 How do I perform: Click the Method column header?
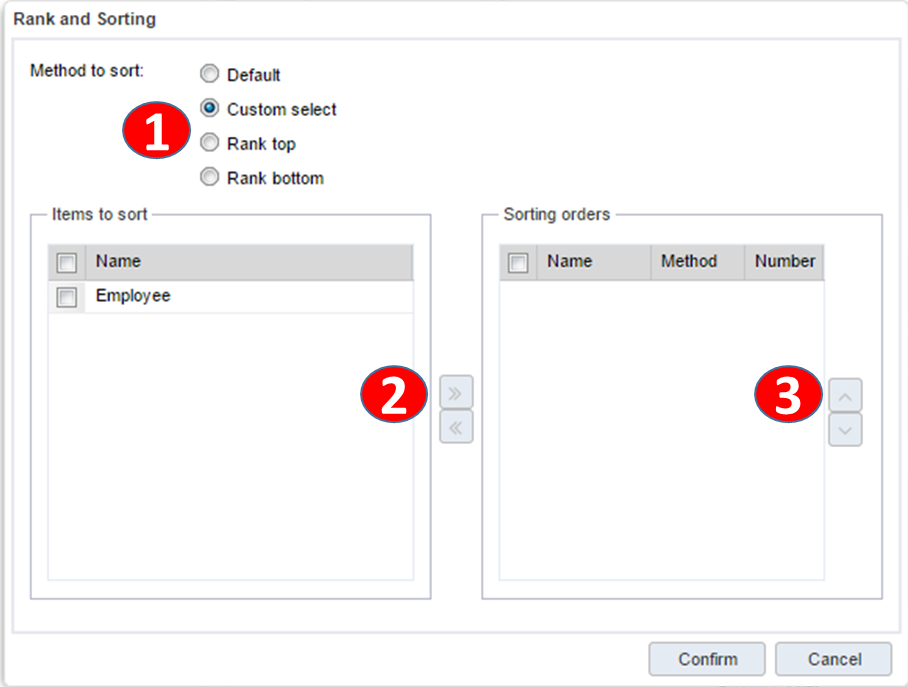tap(689, 262)
